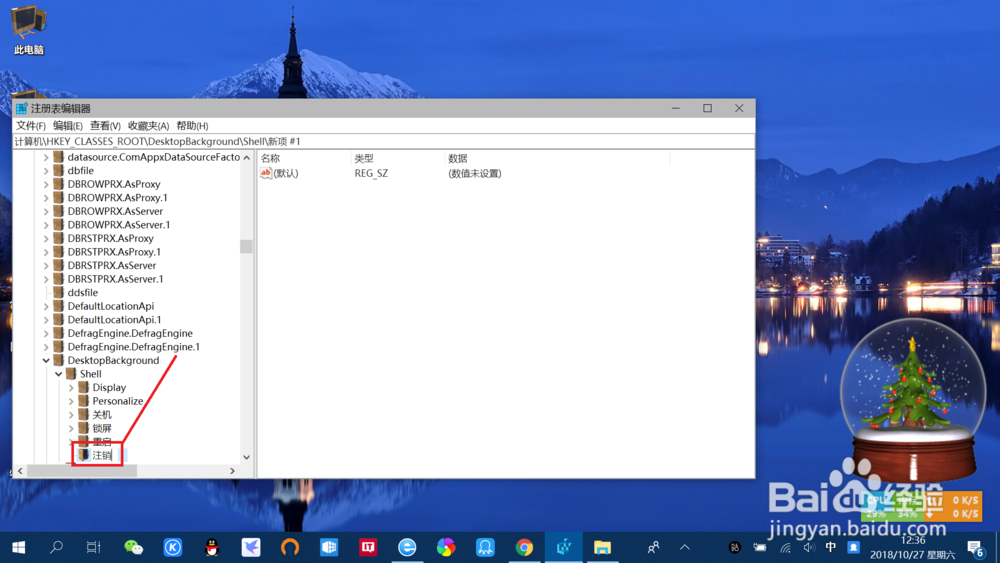1000x563 pixels.
Task: Click the Display folder icon
Action: coord(84,387)
